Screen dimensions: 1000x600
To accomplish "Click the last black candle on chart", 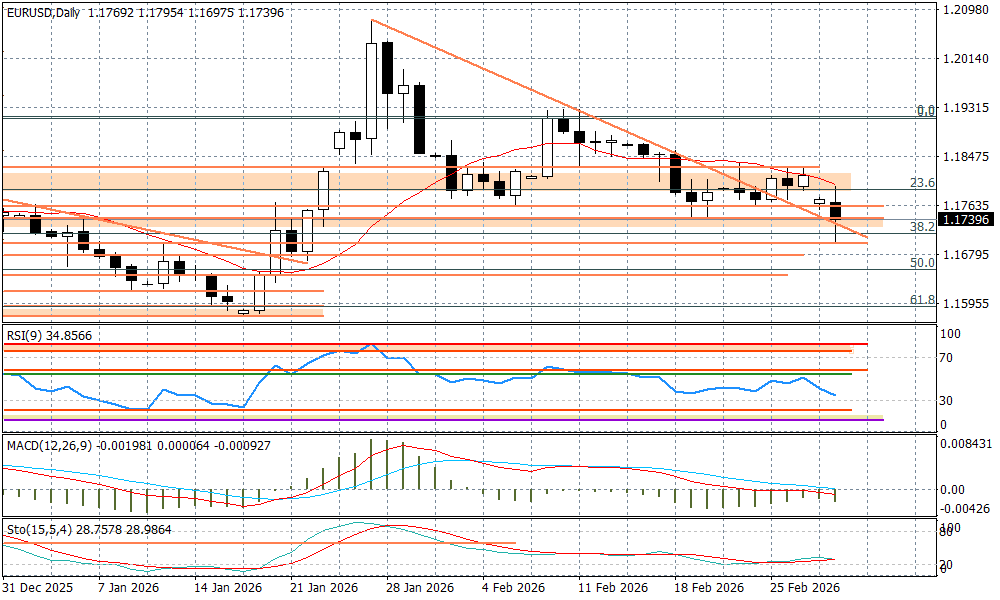I will pyautogui.click(x=836, y=210).
